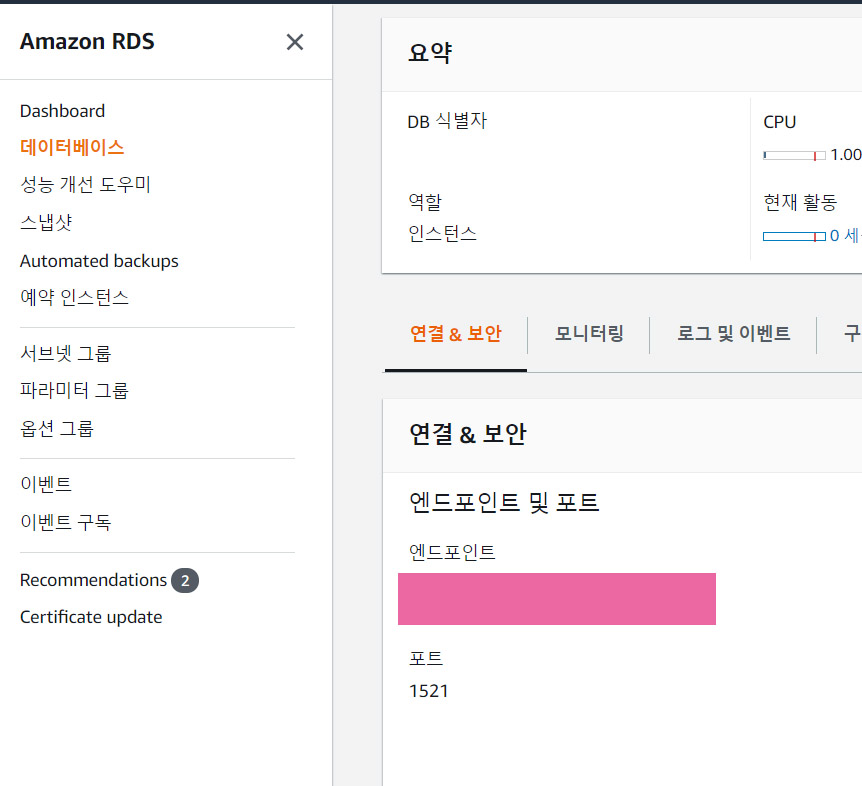Open 파라미터 그룹 page
Screen dimensions: 862x786
pyautogui.click(x=74, y=390)
